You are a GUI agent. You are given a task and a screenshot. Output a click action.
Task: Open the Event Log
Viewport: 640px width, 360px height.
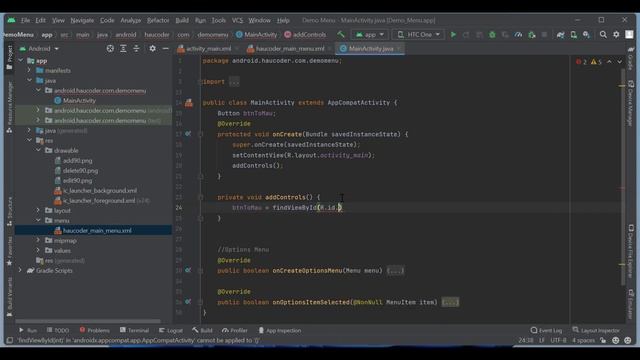(x=546, y=330)
